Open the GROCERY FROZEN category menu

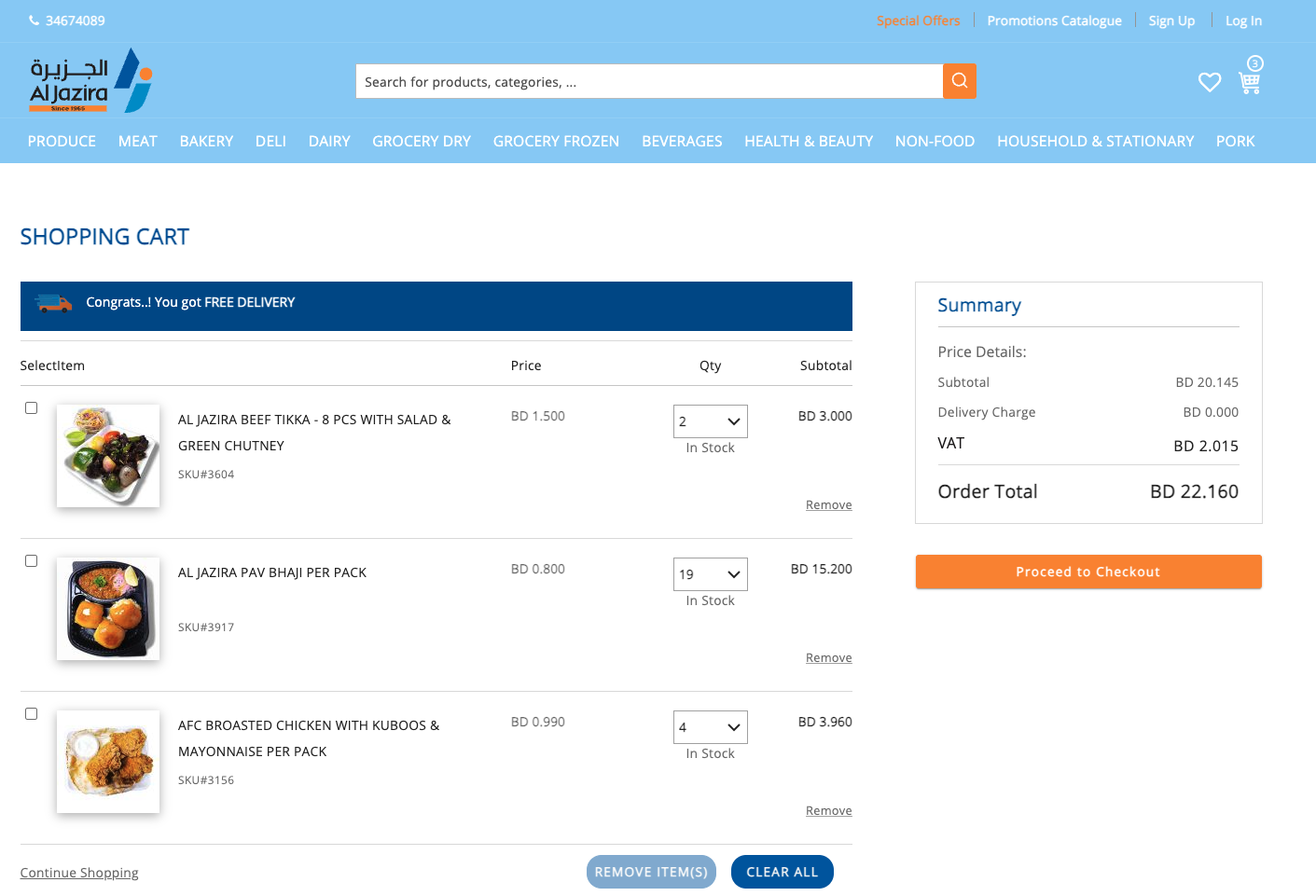click(x=556, y=141)
